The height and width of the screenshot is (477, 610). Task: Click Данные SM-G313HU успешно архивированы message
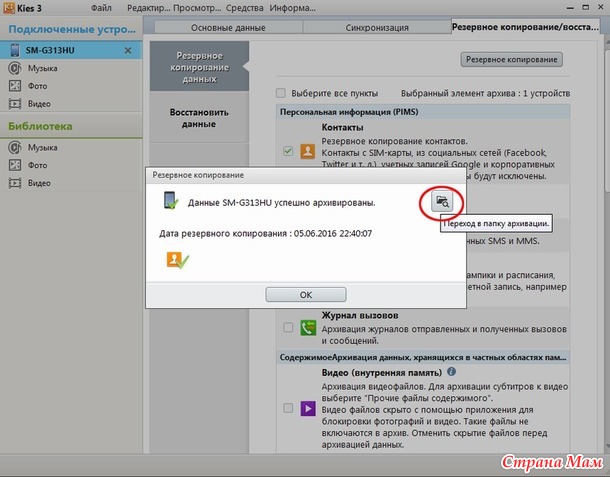(282, 203)
